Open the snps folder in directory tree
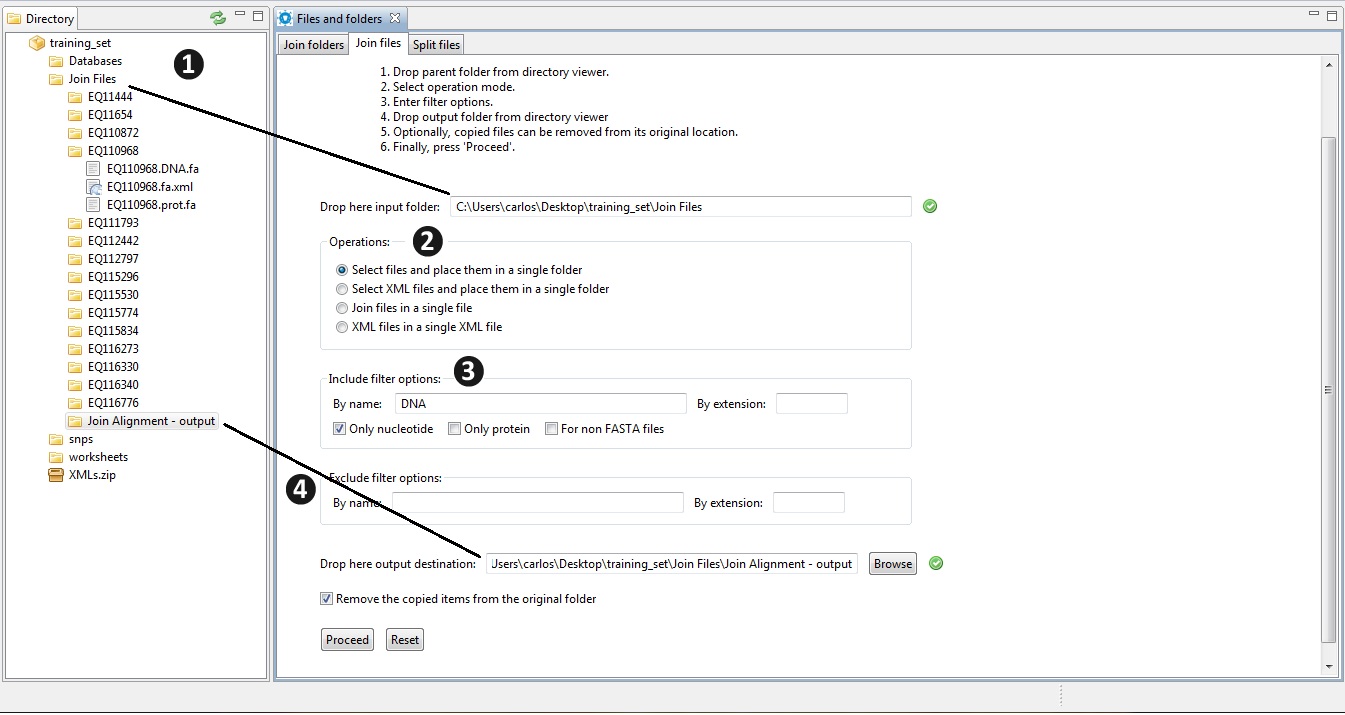This screenshot has width=1345, height=715. [x=81, y=439]
